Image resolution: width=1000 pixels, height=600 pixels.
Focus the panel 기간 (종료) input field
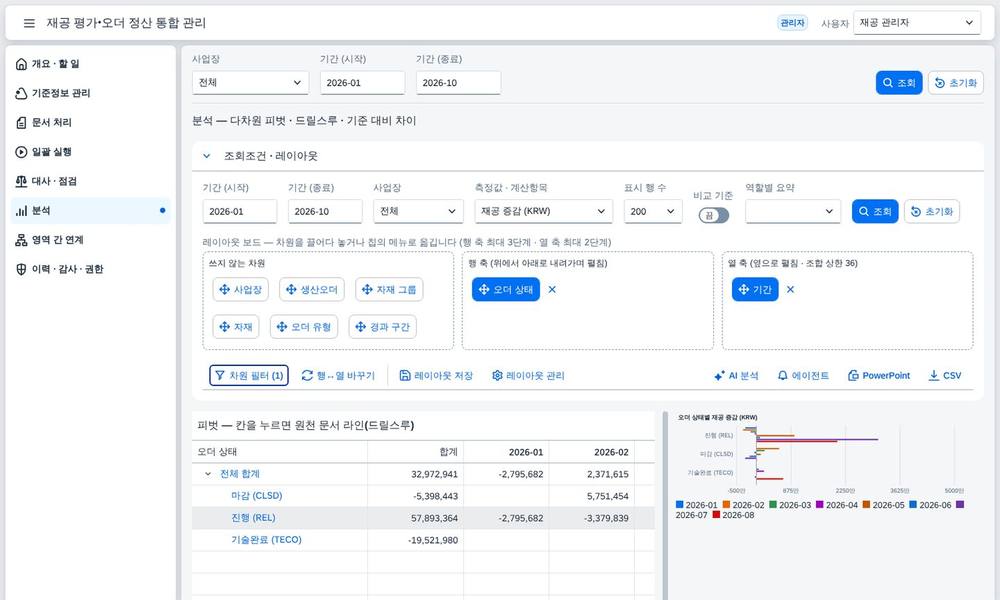[x=325, y=212]
